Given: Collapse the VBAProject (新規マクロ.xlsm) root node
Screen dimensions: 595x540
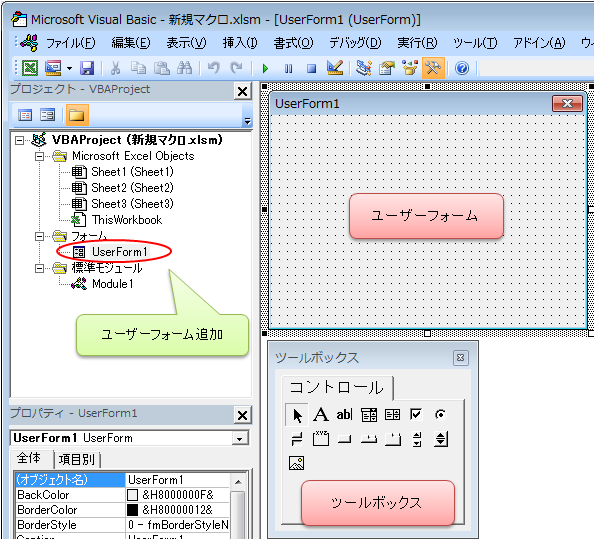Looking at the screenshot, I should point(19,140).
